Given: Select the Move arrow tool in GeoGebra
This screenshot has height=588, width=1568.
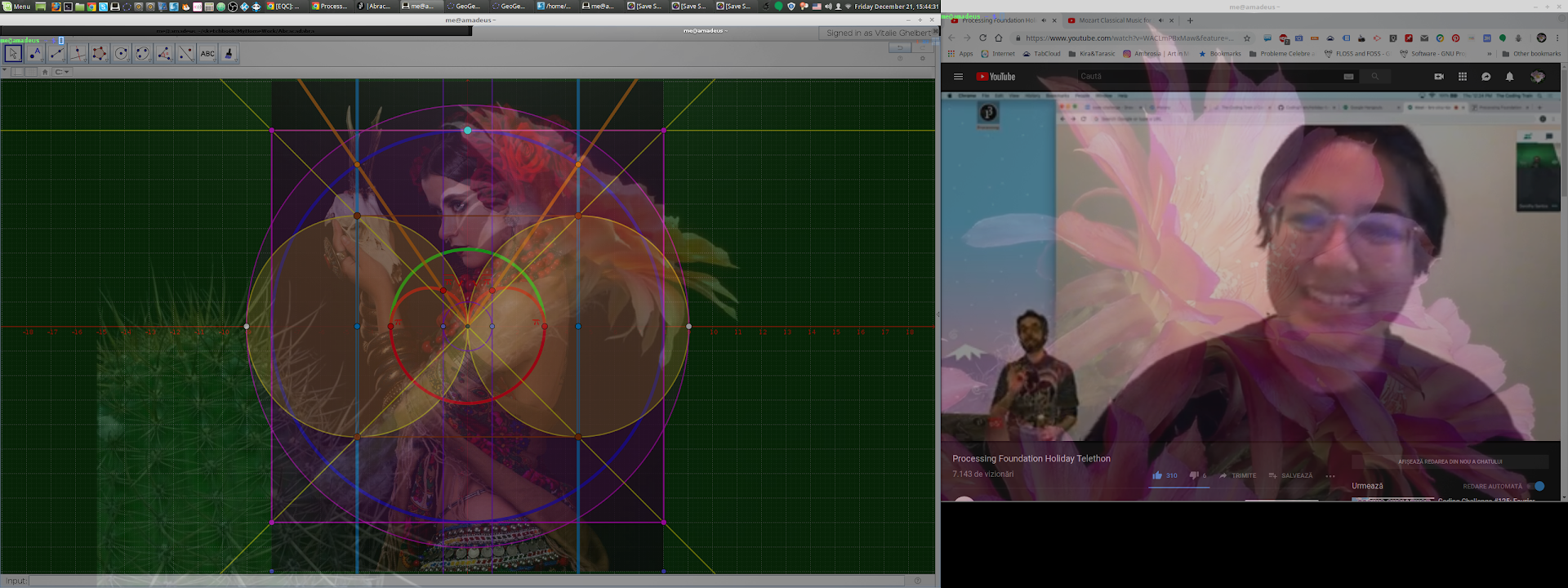Looking at the screenshot, I should coord(13,54).
